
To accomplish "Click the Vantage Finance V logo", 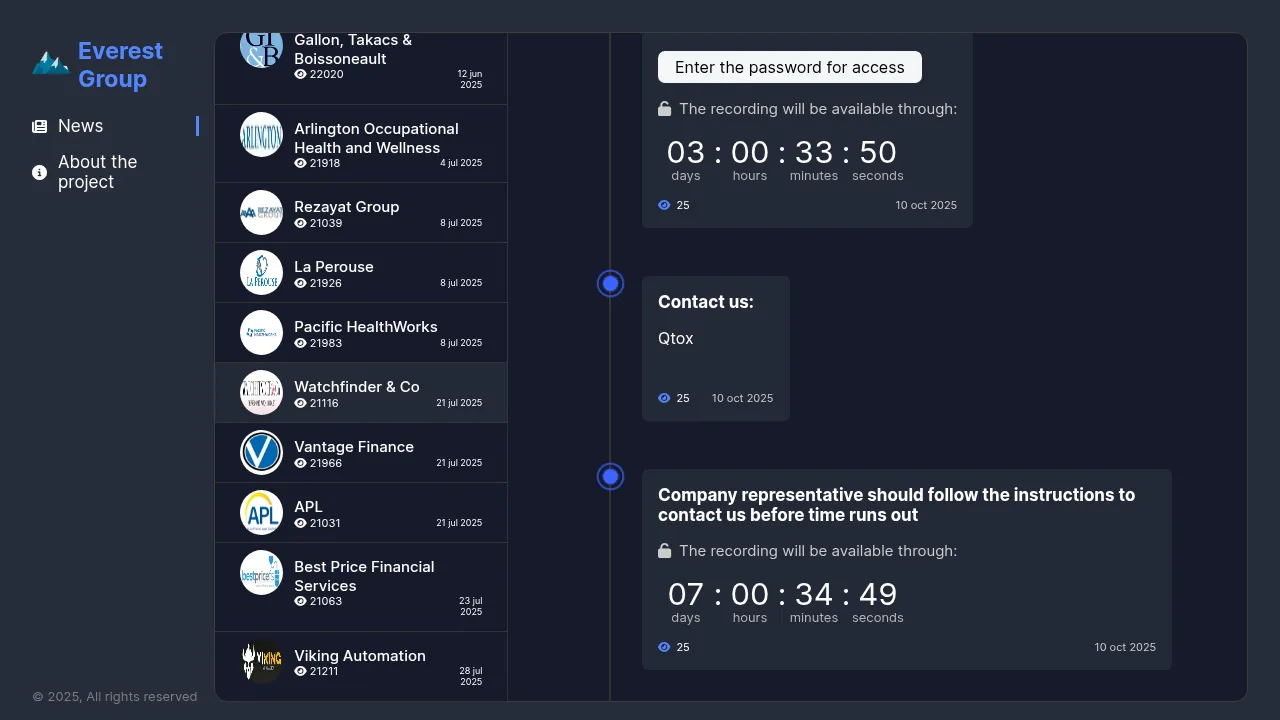I will point(261,453).
